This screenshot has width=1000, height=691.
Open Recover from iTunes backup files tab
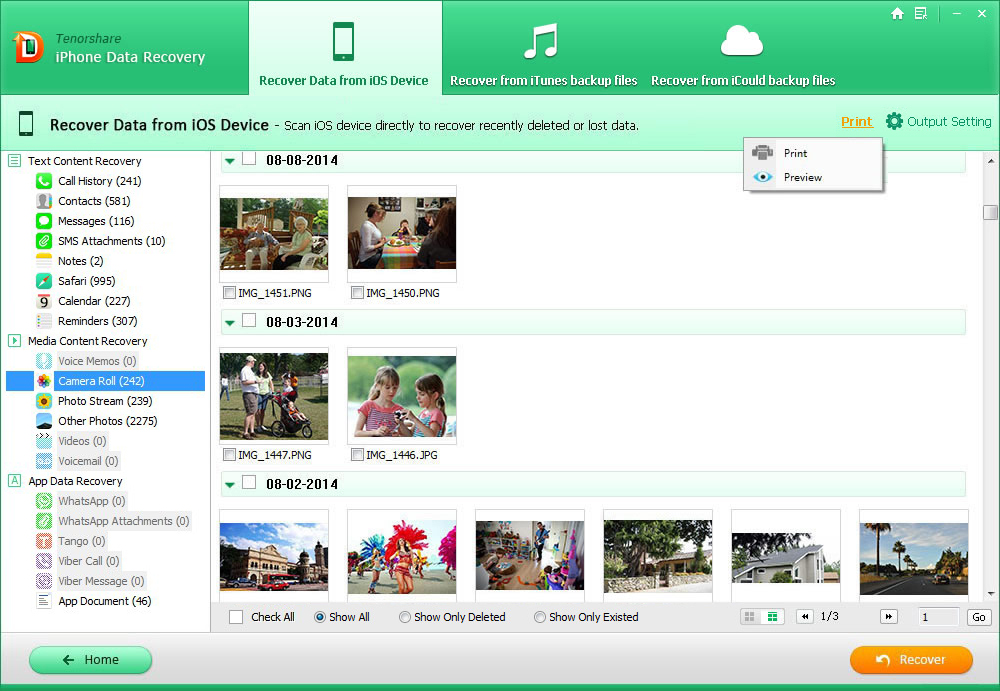pos(543,54)
